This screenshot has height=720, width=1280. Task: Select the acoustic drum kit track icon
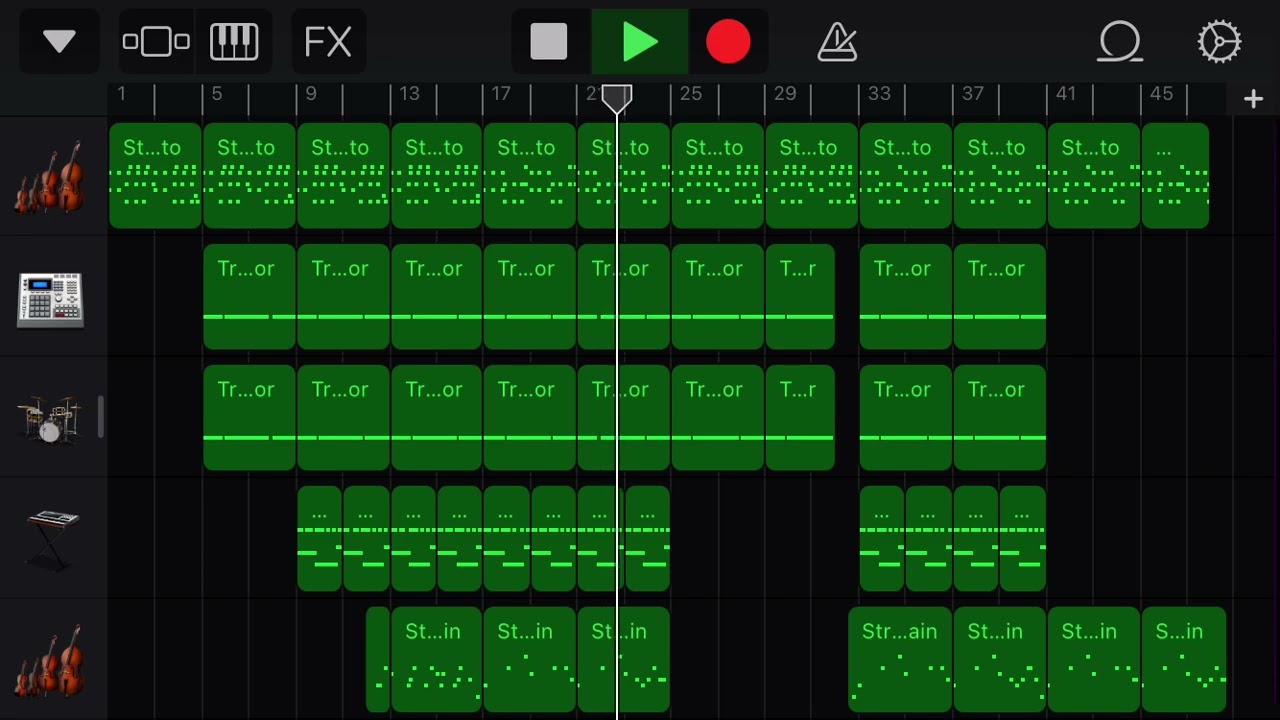tap(49, 418)
